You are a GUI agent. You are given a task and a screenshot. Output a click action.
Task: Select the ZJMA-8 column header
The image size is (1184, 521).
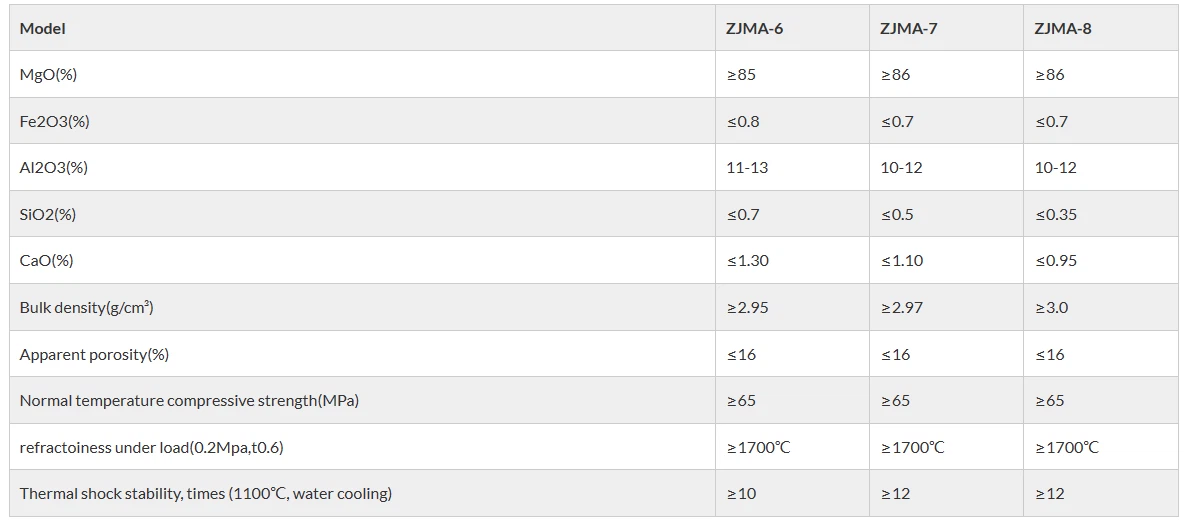(1063, 28)
